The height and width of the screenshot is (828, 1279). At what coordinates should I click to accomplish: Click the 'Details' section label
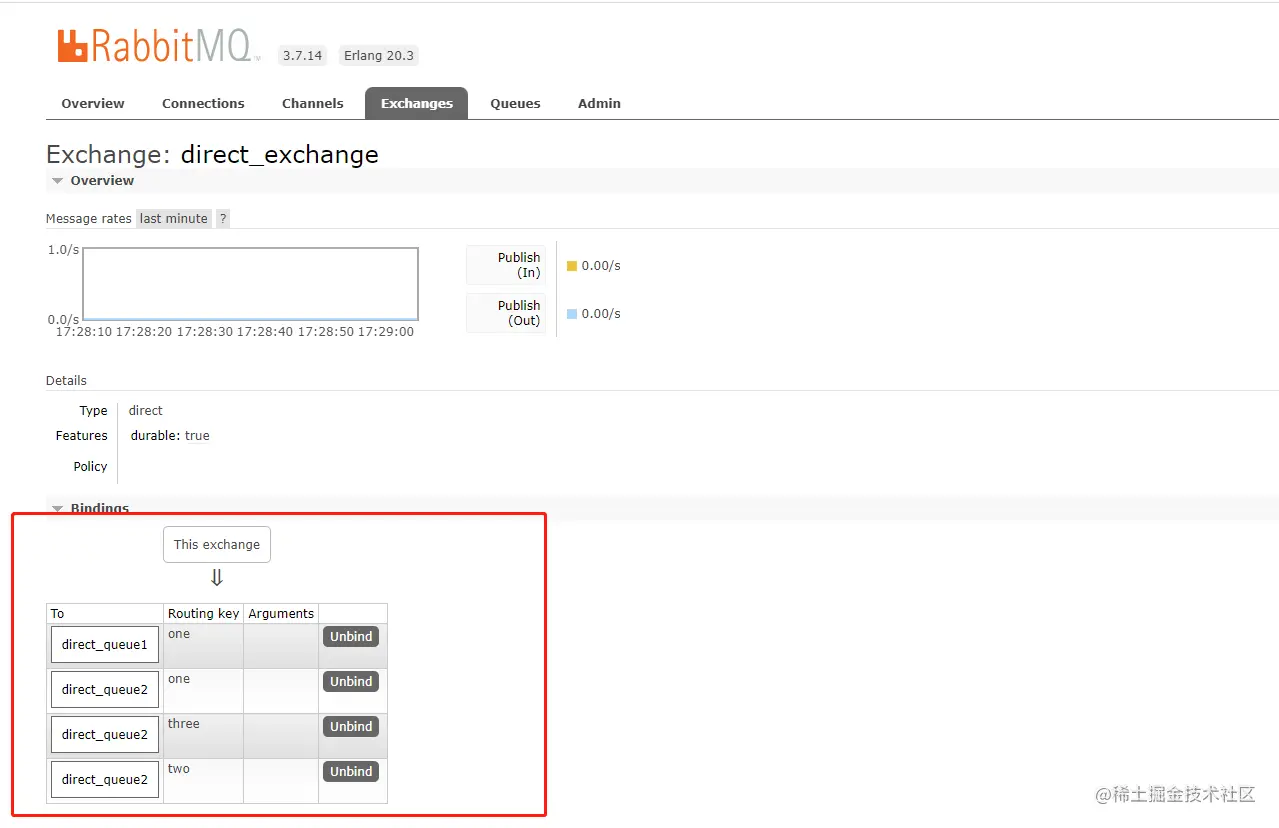click(66, 381)
